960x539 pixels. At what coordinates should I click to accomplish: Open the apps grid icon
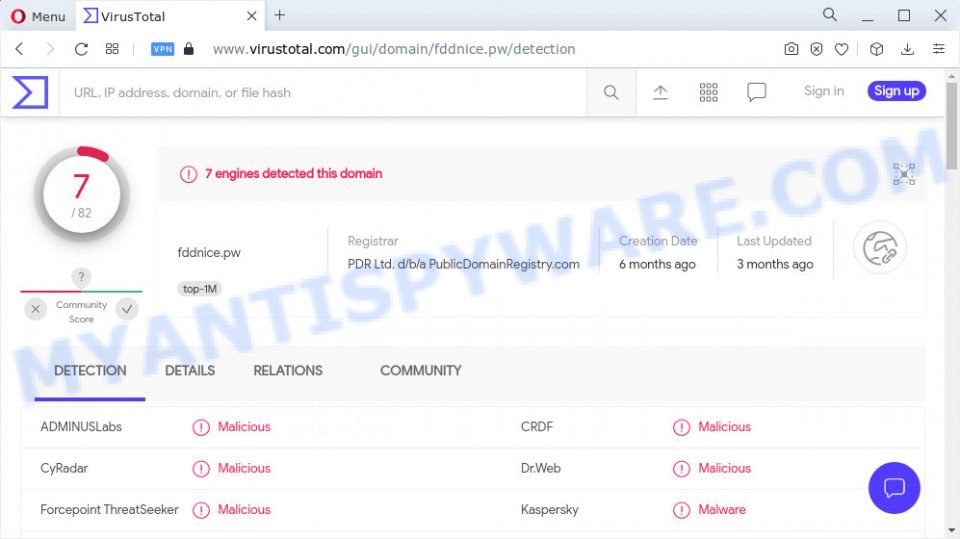(x=708, y=92)
